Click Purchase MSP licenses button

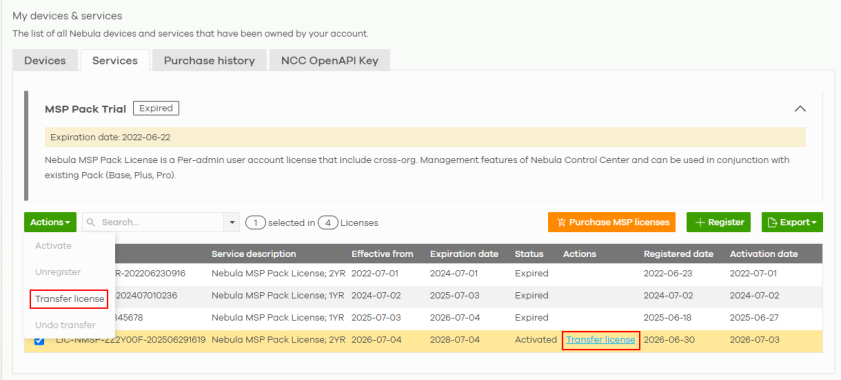[x=611, y=222]
